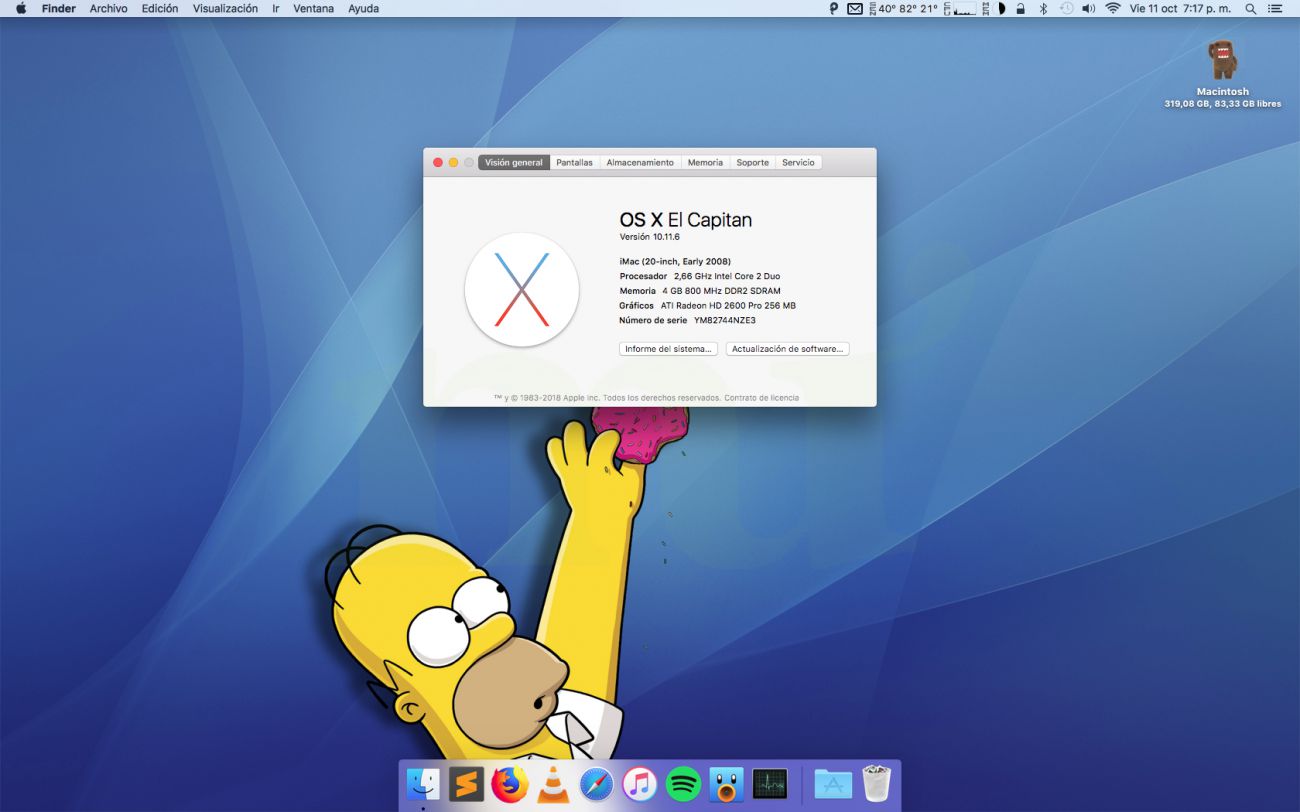Open VLC media player in dock
Viewport: 1300px width, 812px height.
(x=553, y=785)
